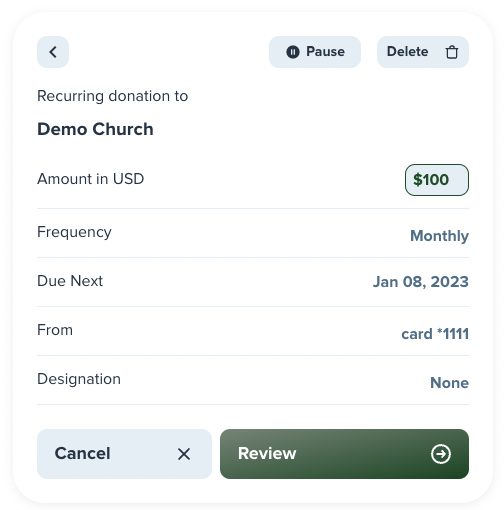Edit the $100 amount field

437,180
